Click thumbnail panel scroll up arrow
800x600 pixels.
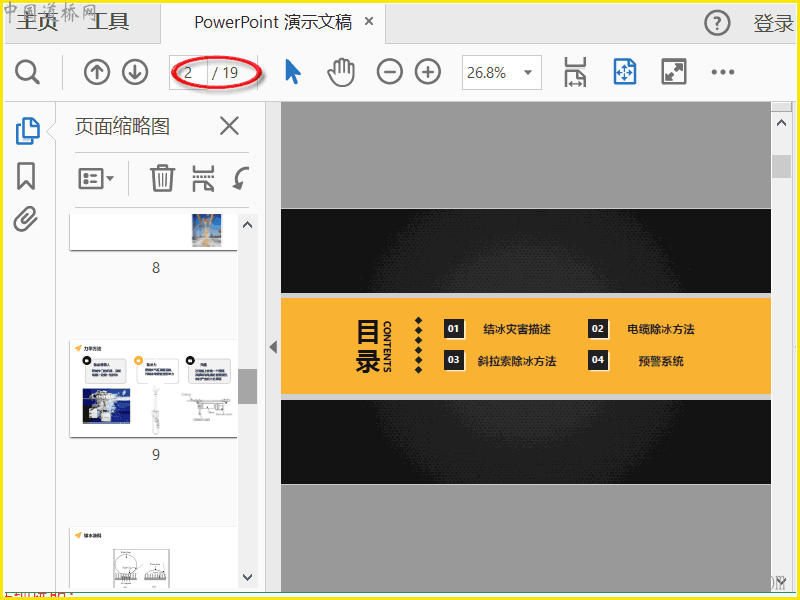(247, 225)
